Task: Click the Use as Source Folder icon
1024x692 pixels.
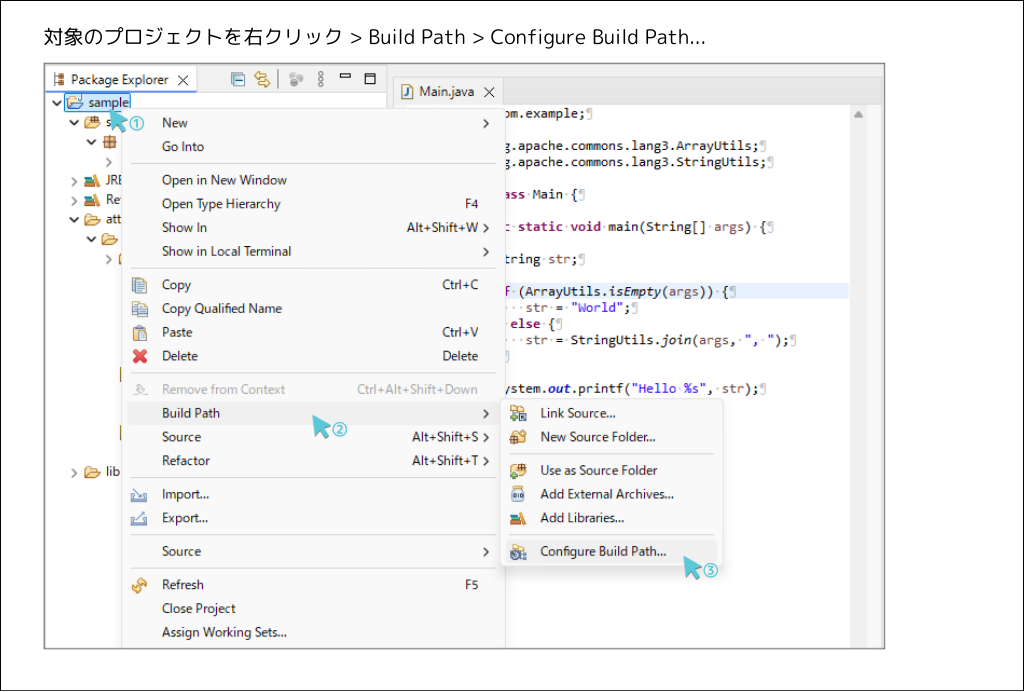Action: (x=519, y=471)
